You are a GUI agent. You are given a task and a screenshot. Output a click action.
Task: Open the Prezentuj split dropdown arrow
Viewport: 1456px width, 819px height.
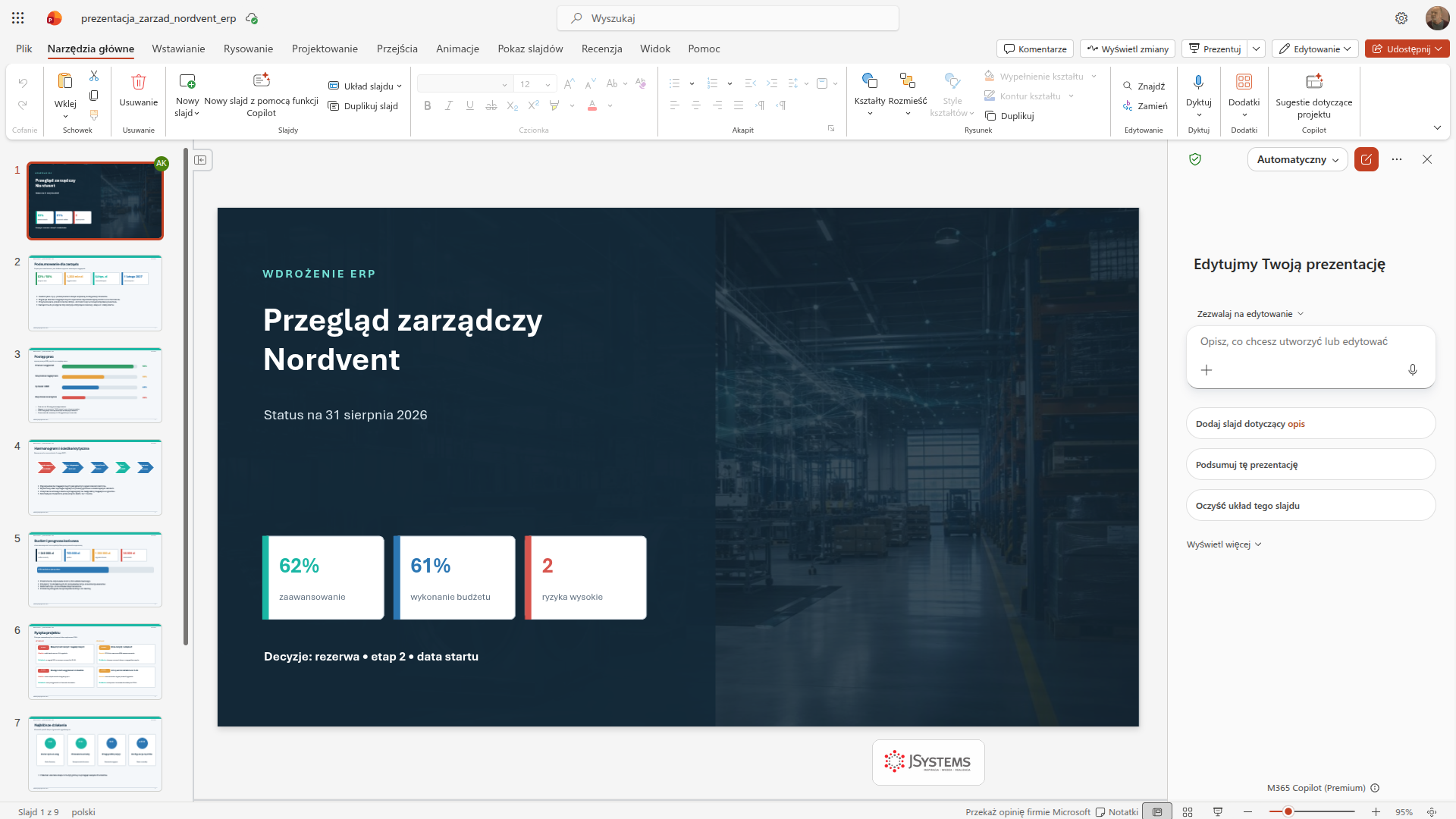click(x=1257, y=49)
